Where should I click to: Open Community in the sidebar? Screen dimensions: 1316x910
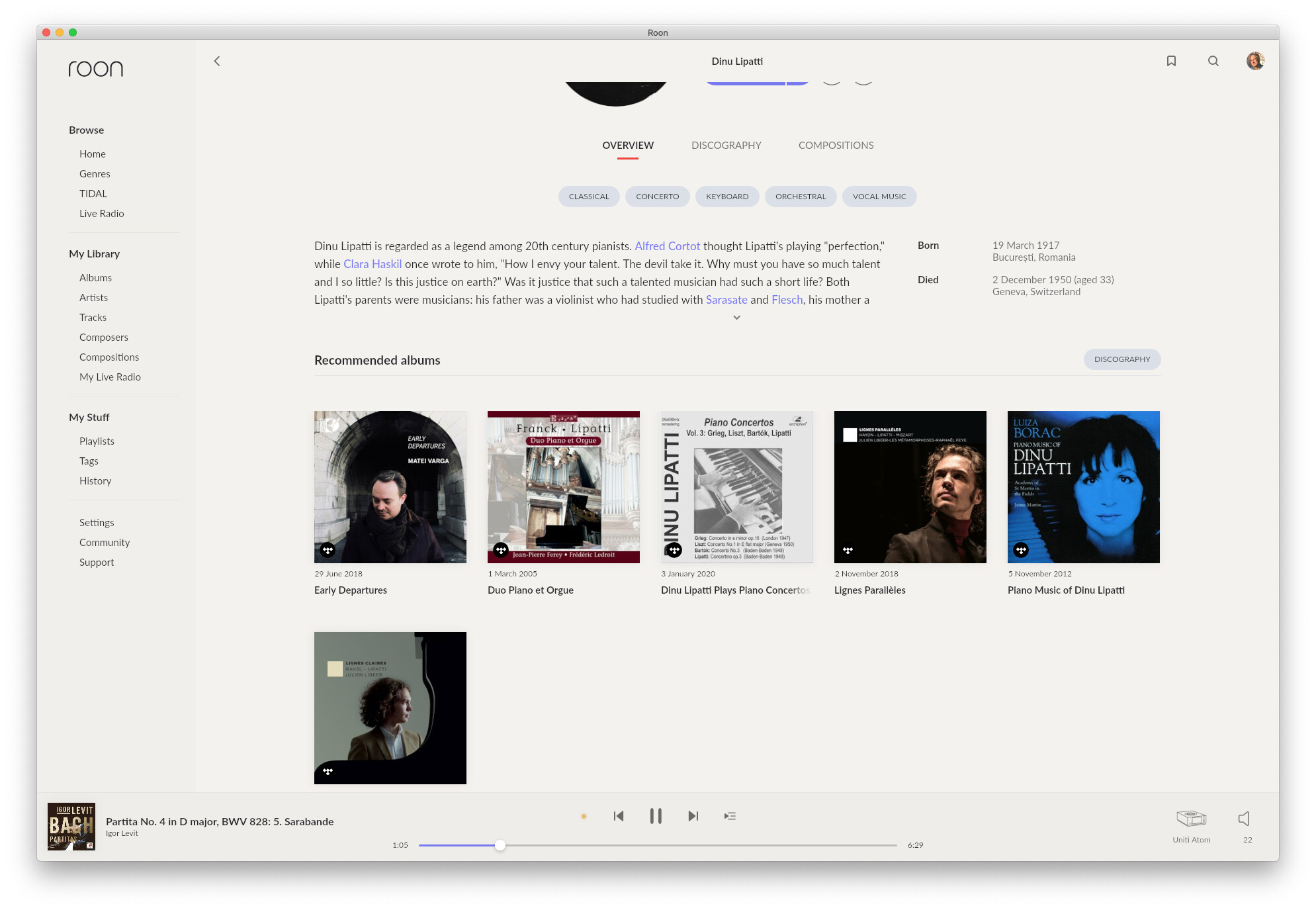pos(105,543)
